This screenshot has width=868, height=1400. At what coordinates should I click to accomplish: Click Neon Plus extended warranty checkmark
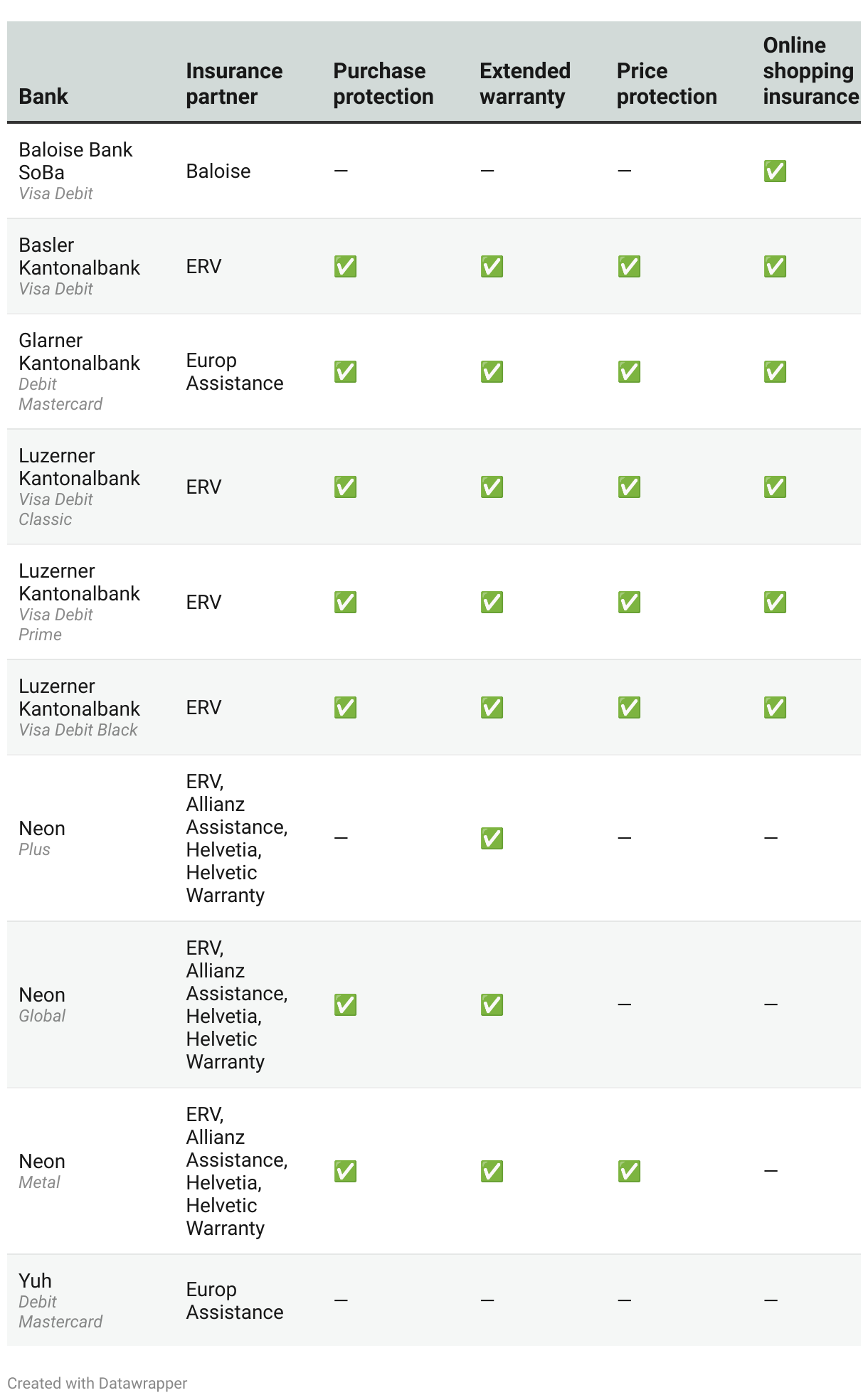point(492,839)
